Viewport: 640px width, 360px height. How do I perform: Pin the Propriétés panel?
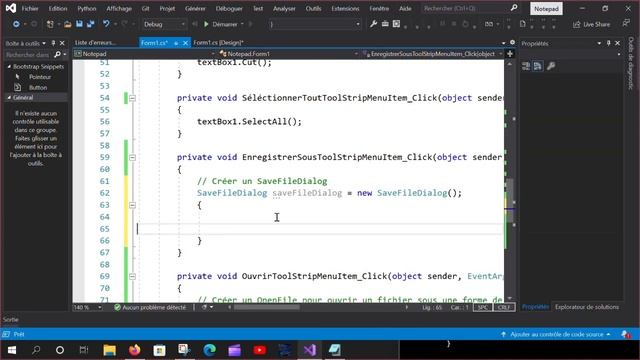[x=609, y=43]
